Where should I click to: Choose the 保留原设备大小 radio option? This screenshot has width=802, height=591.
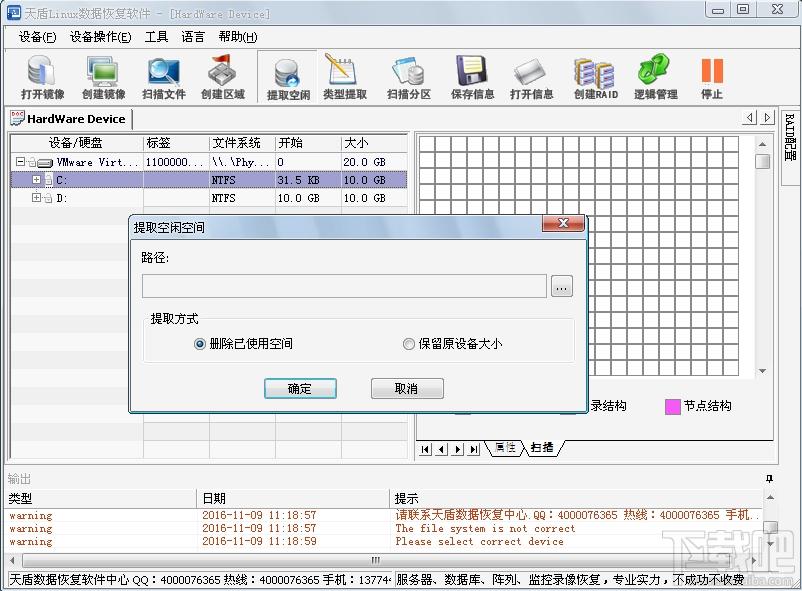click(408, 344)
